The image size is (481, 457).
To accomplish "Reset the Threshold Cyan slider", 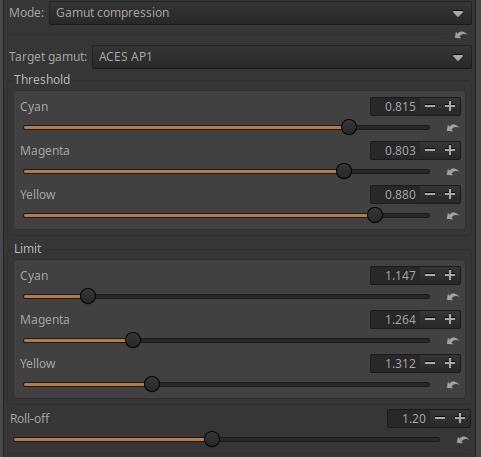I will pyautogui.click(x=452, y=128).
